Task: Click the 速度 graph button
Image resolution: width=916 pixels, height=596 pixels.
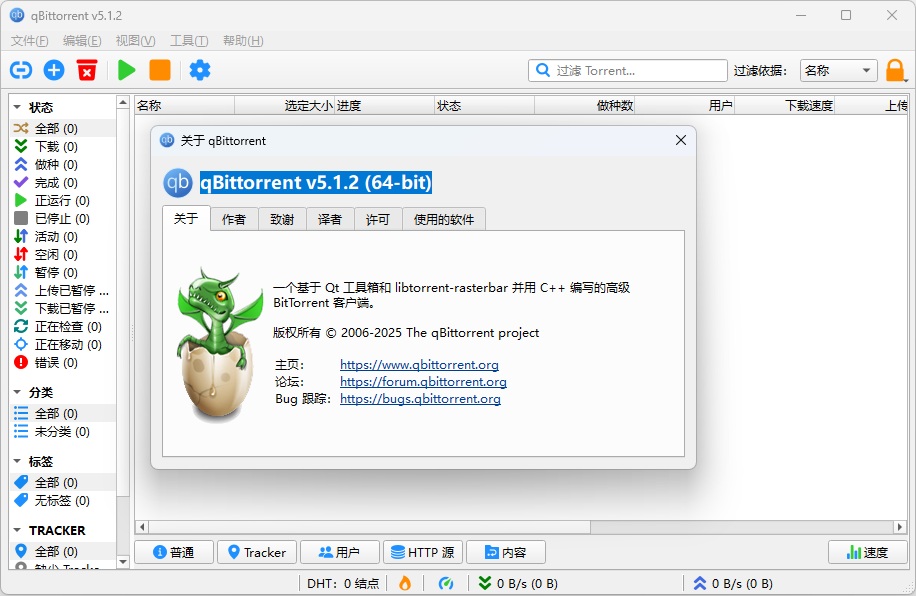Action: 868,552
